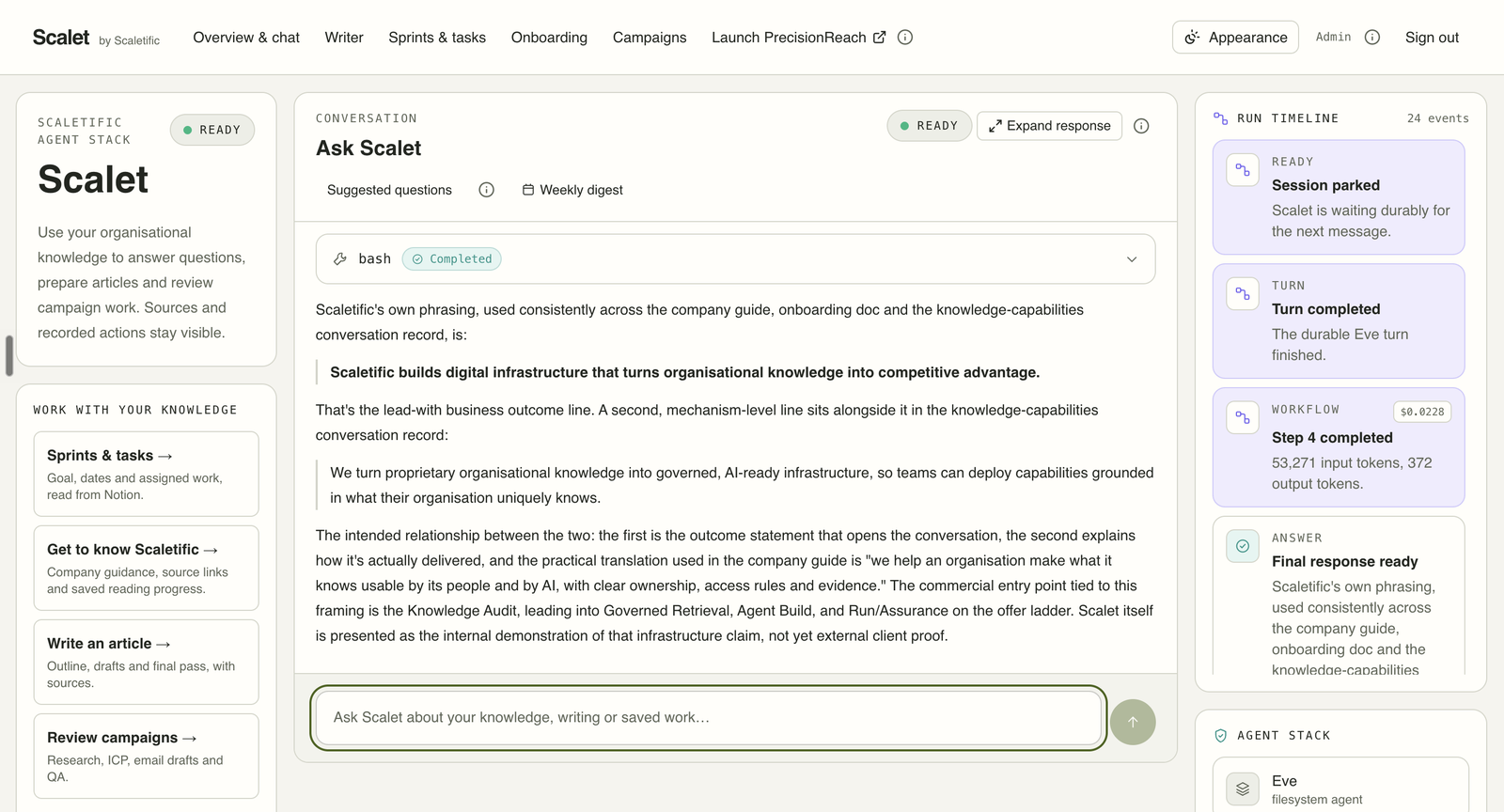Open the Sprints & tasks knowledge card
The height and width of the screenshot is (812, 1504).
tap(146, 474)
